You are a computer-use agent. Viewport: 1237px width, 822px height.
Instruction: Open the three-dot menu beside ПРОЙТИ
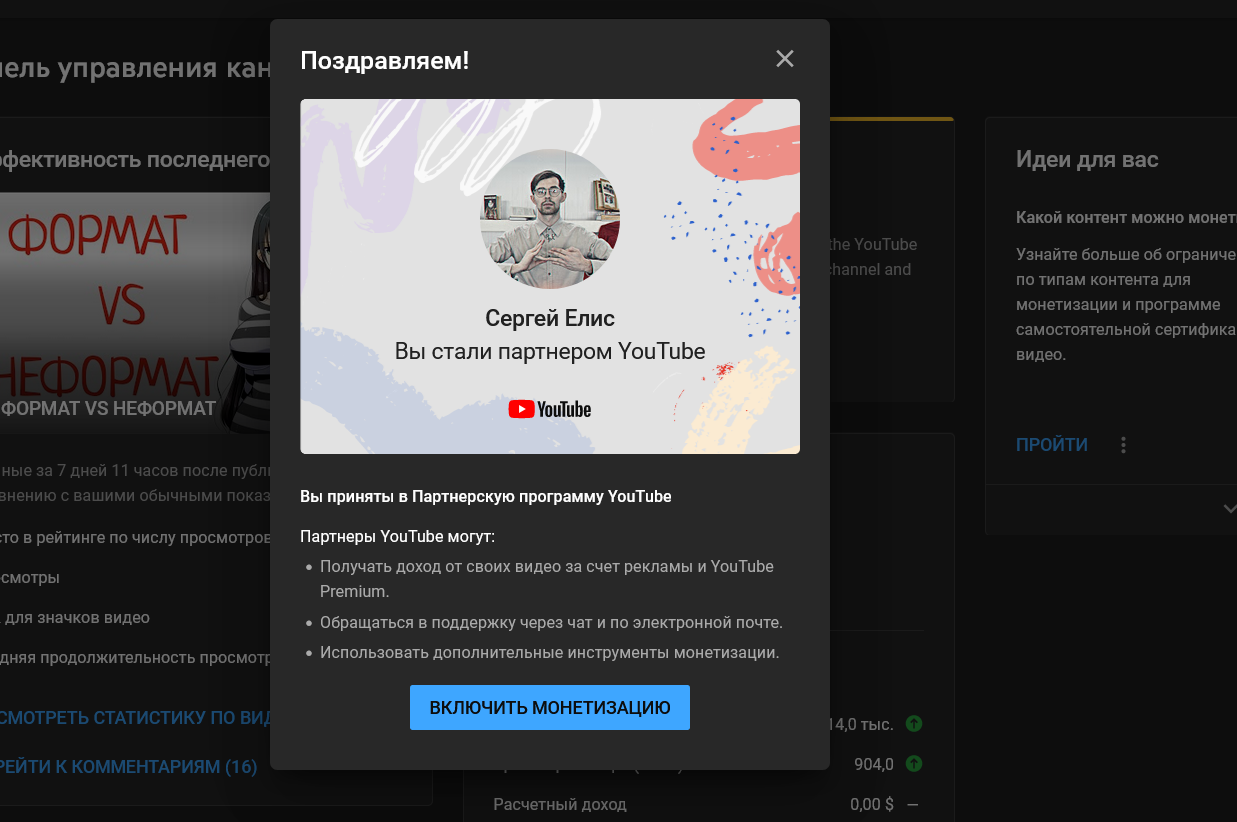(x=1124, y=445)
